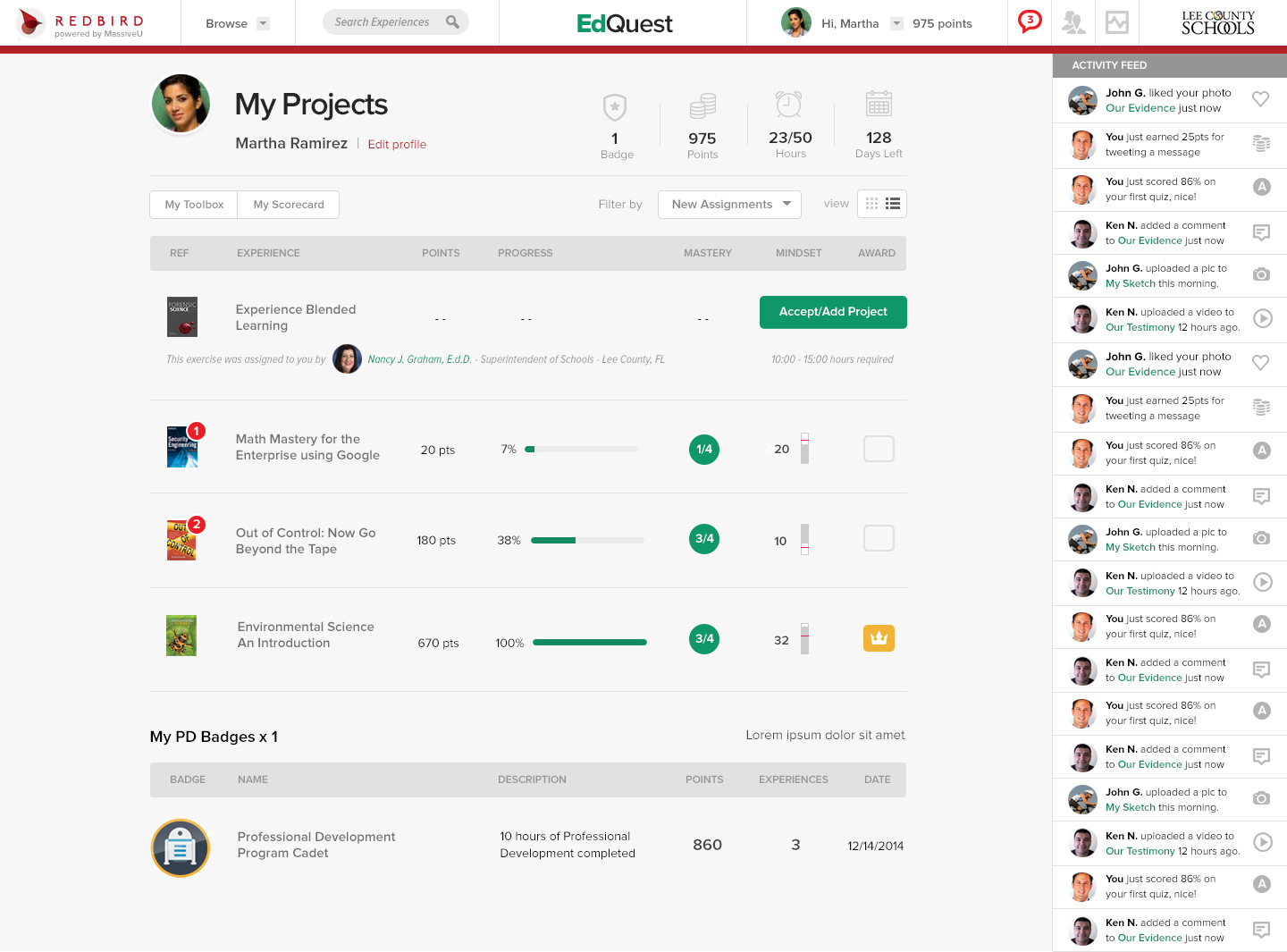Click comment icon beside first Ken N. comment
Image resolution: width=1287 pixels, height=952 pixels.
pyautogui.click(x=1262, y=232)
